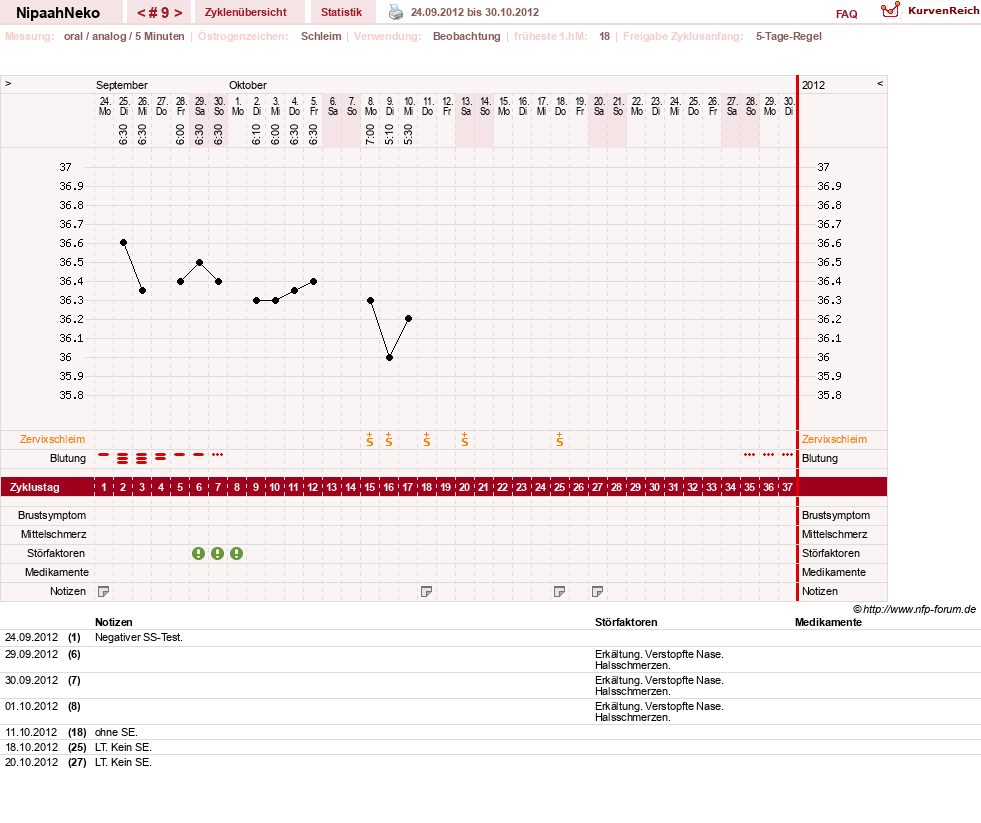Viewport: 981px width, 823px height.
Task: Click the 5-Tage-Regel setting value
Action: point(788,36)
